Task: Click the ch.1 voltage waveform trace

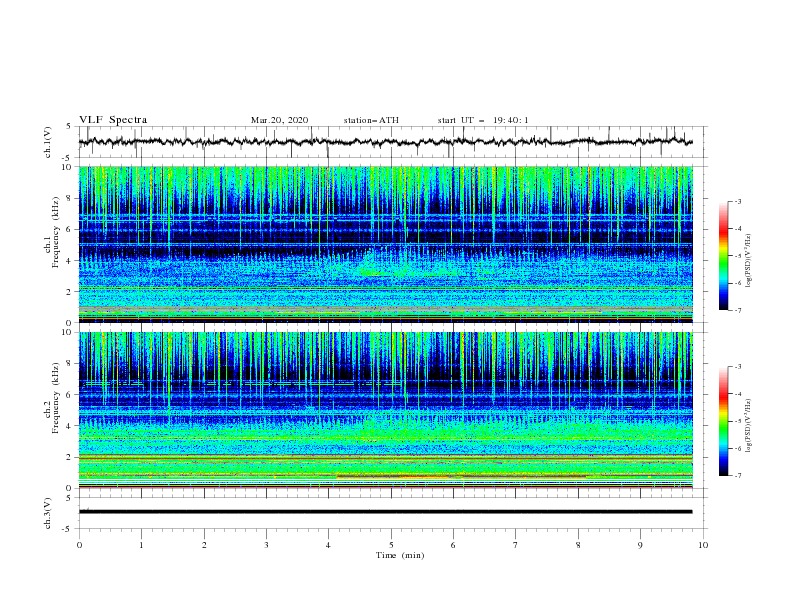Action: 385,142
